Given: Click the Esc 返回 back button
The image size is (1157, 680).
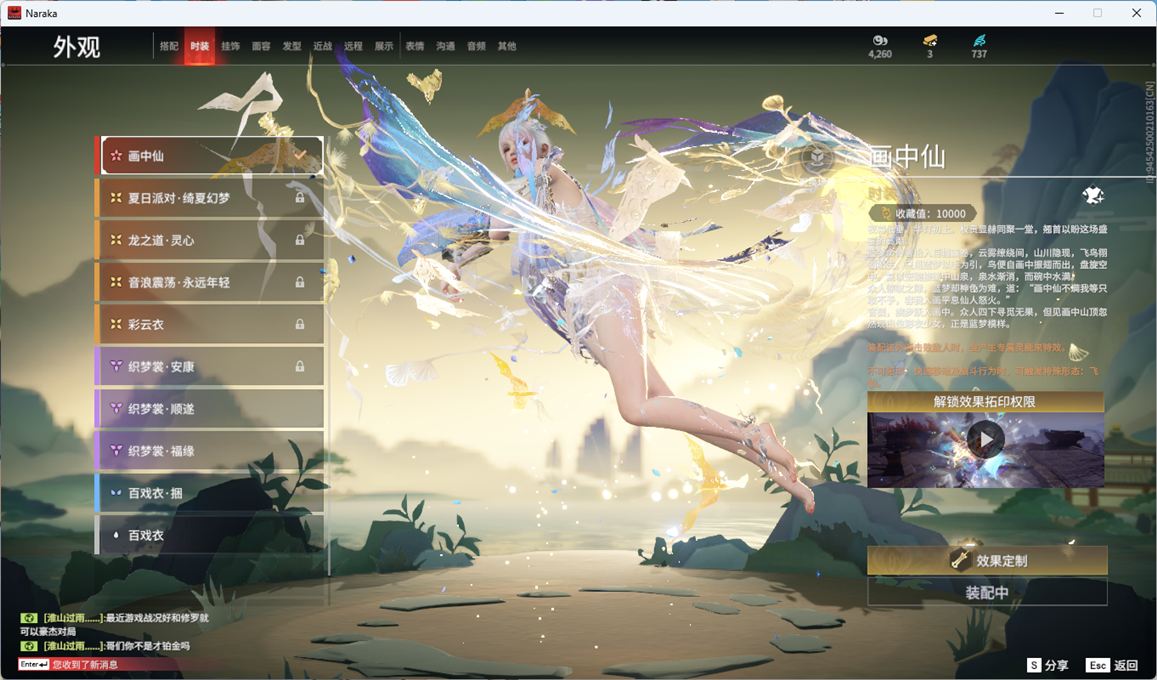Looking at the screenshot, I should pos(1113,665).
